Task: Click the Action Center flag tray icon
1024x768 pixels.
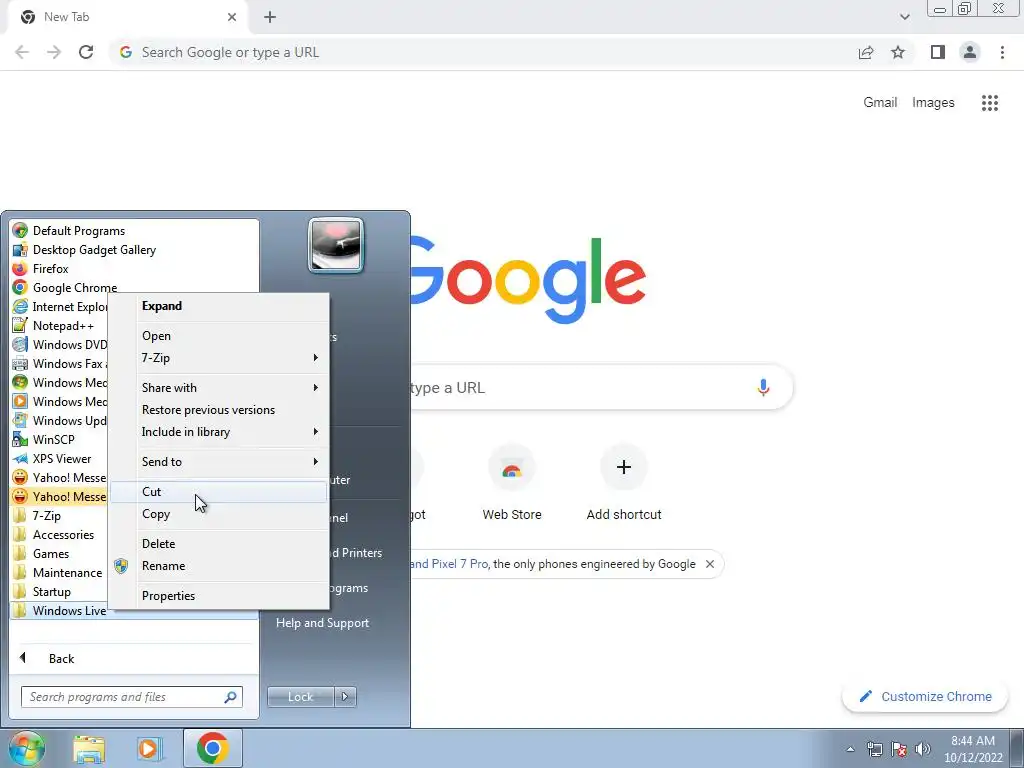Action: pos(899,749)
